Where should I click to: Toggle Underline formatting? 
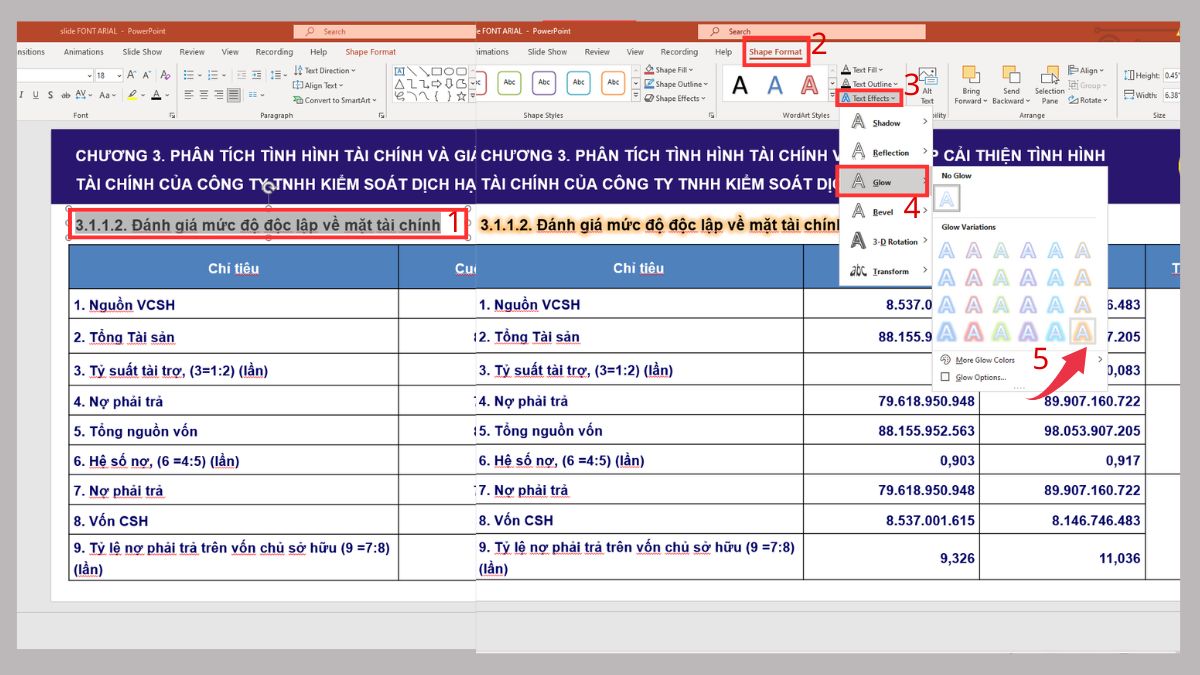[x=36, y=95]
